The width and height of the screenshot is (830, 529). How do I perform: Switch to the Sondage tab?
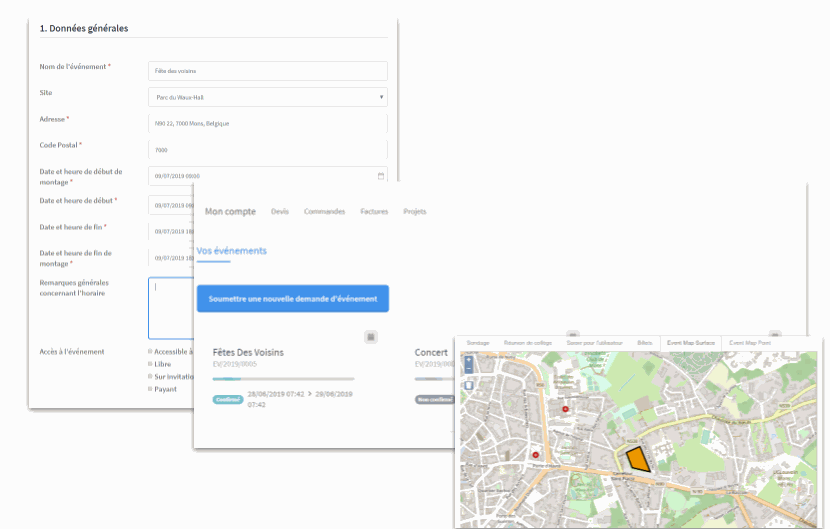tap(478, 343)
